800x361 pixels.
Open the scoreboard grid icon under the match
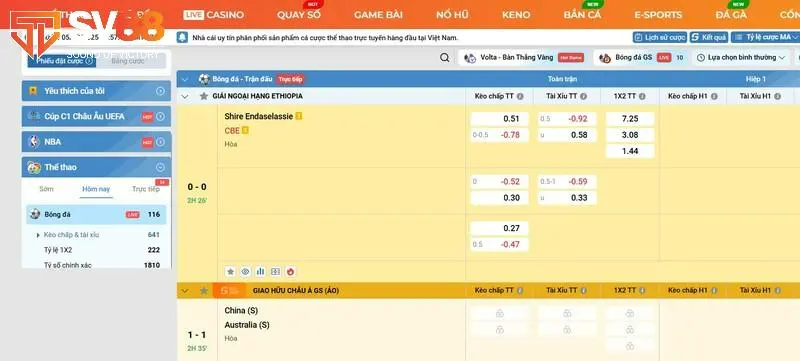(x=276, y=272)
